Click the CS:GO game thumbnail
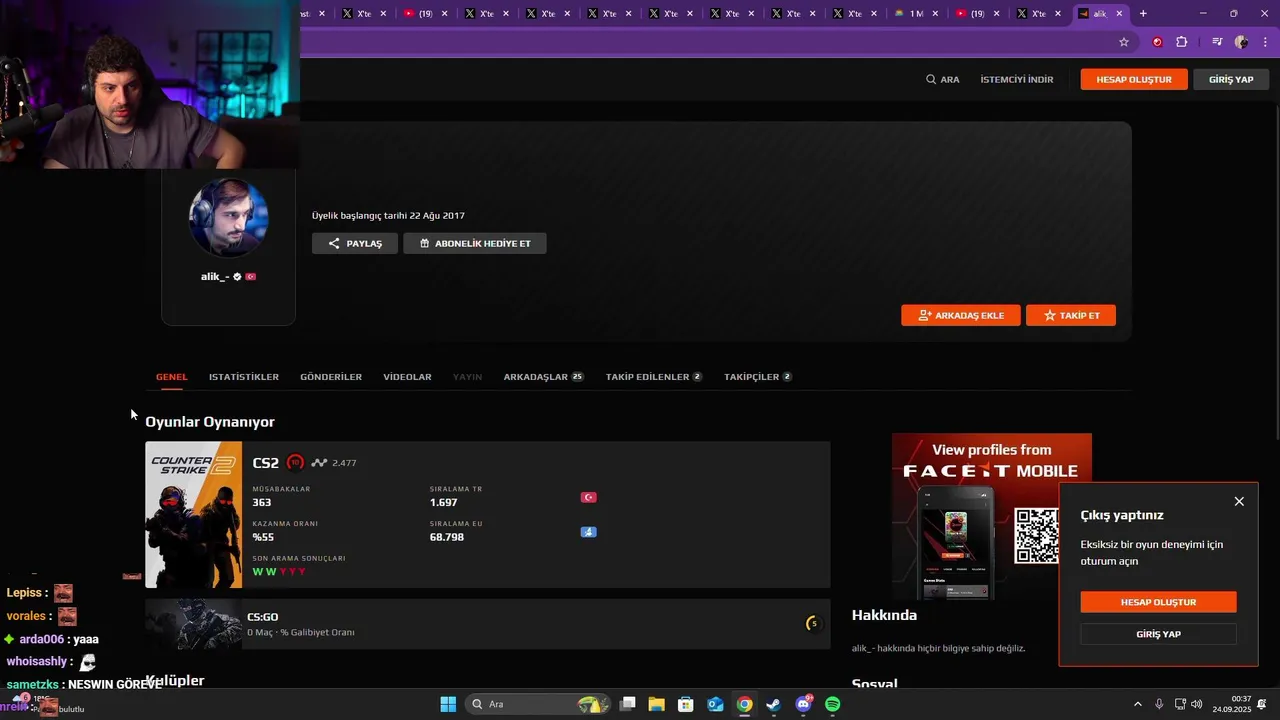This screenshot has width=1280, height=720. tap(193, 624)
